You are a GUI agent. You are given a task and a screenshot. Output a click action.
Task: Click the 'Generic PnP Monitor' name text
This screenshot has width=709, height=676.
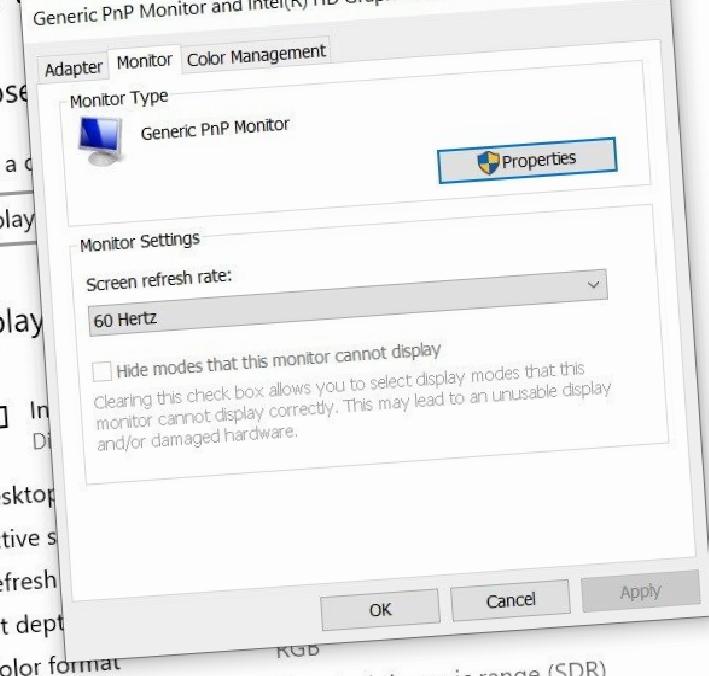(215, 130)
